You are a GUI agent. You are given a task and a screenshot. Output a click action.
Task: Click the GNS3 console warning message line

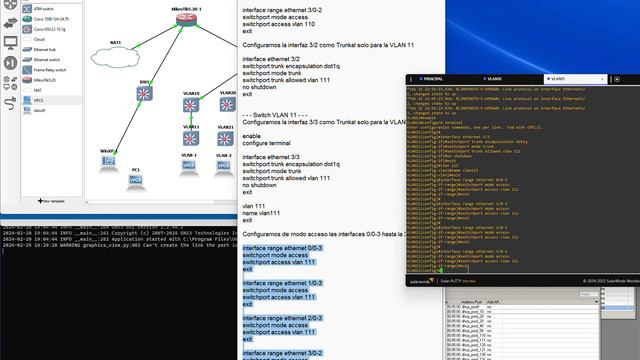point(120,245)
